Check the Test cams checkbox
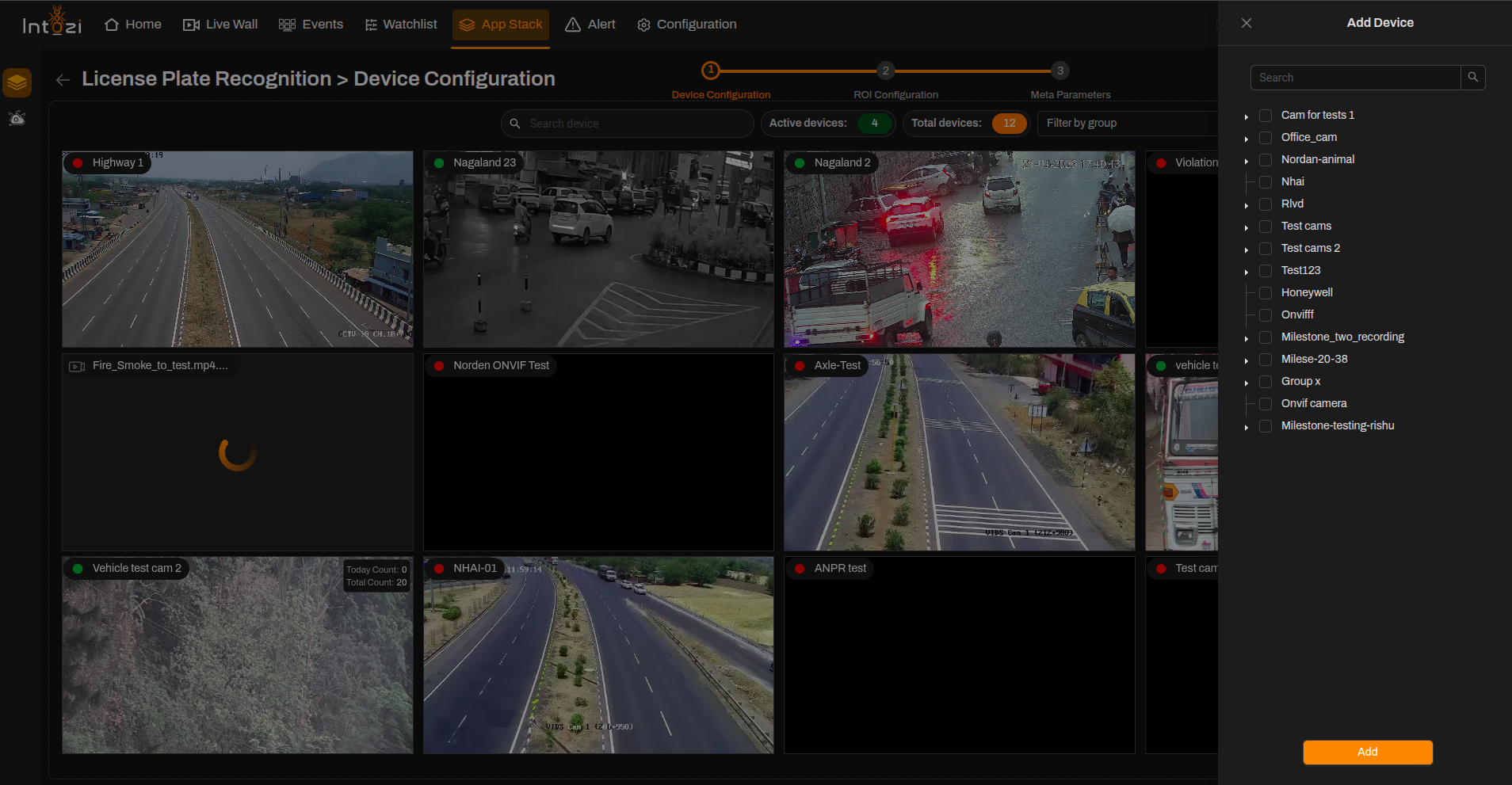Viewport: 1512px width, 785px height. point(1266,227)
